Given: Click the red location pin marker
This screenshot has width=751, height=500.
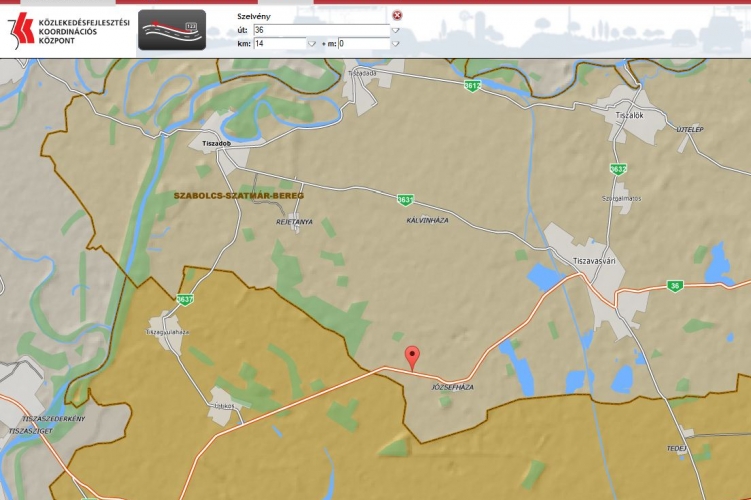Looking at the screenshot, I should pos(412,358).
